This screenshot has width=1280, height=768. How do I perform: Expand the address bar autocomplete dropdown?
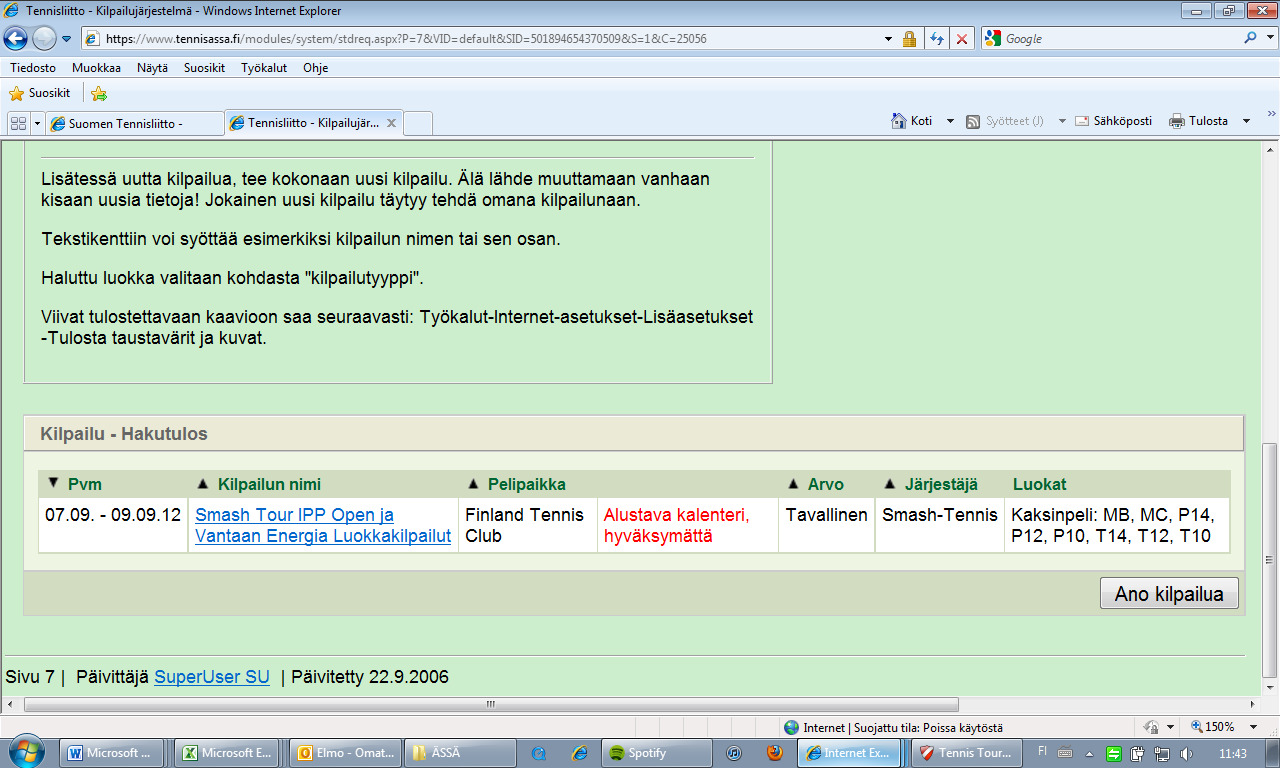(x=889, y=39)
